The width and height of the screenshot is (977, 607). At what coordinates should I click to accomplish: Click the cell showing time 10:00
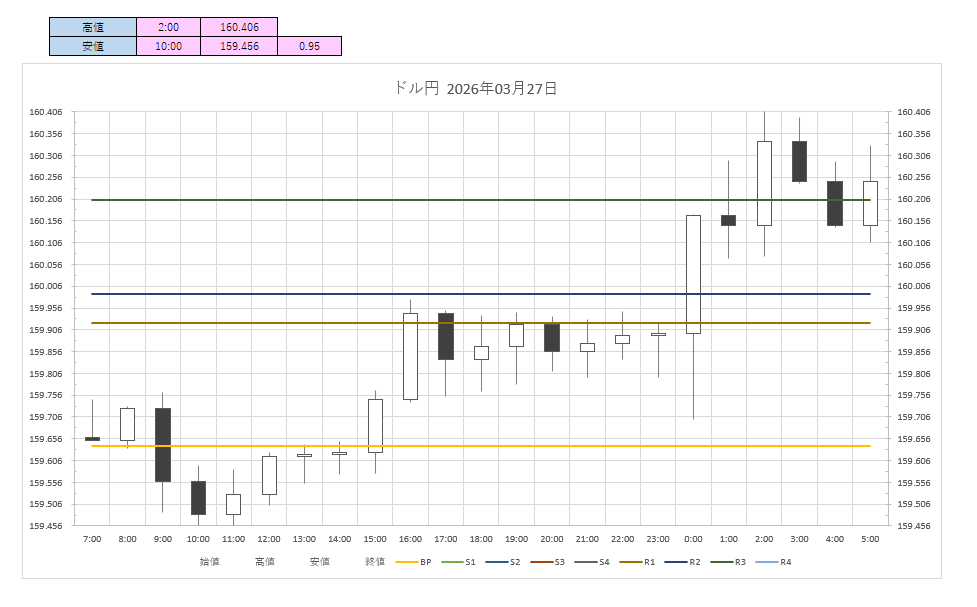pos(168,46)
